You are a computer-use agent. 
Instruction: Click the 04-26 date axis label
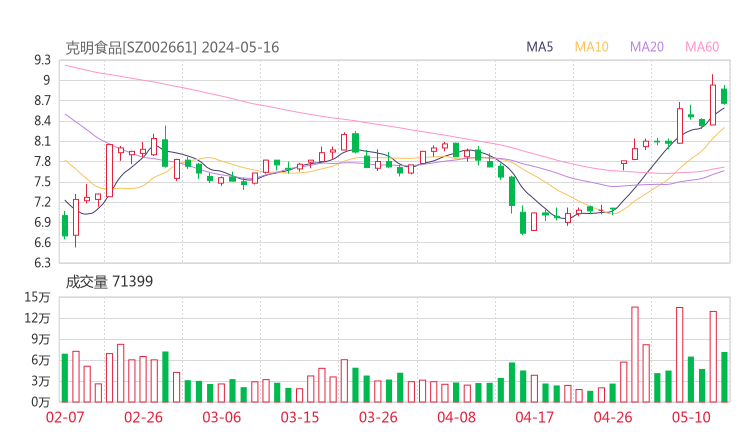click(613, 417)
